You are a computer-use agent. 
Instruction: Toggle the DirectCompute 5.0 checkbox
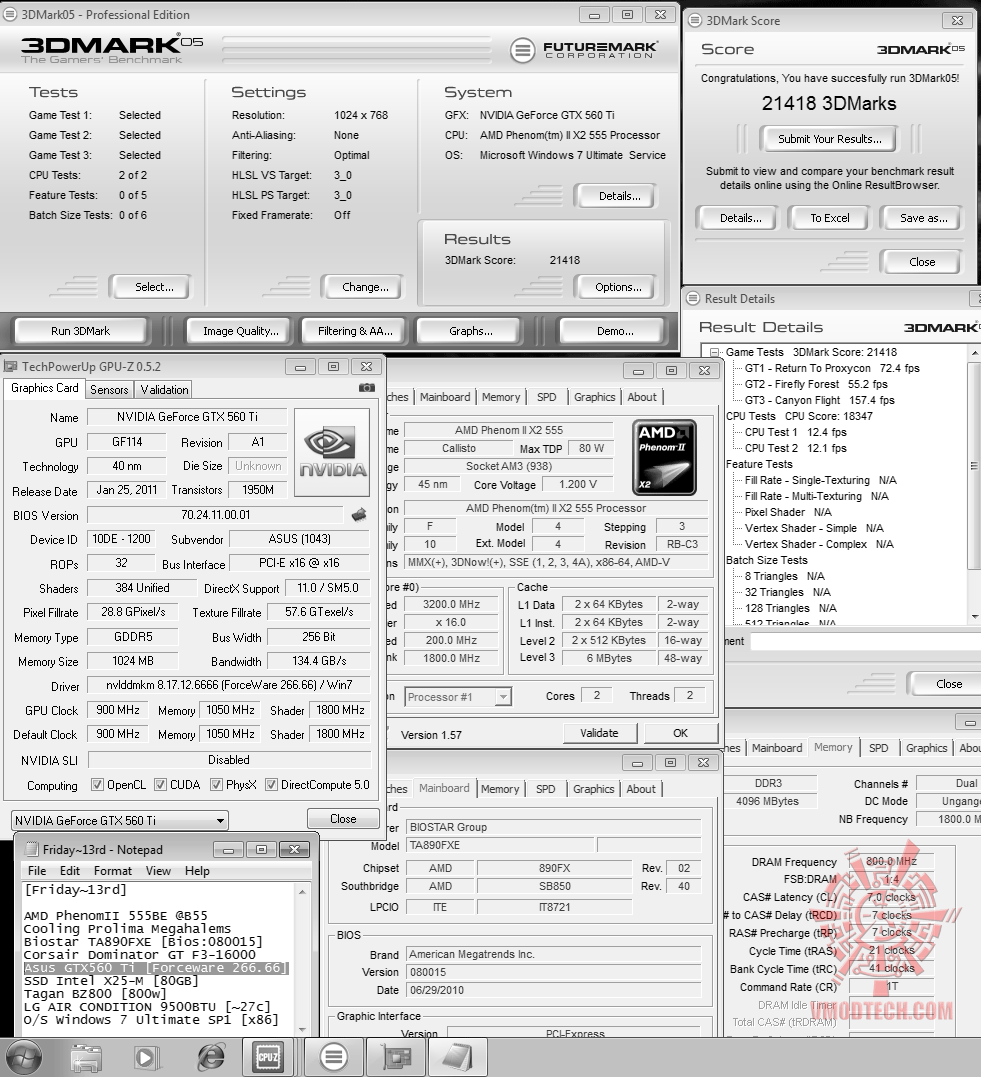(x=271, y=784)
